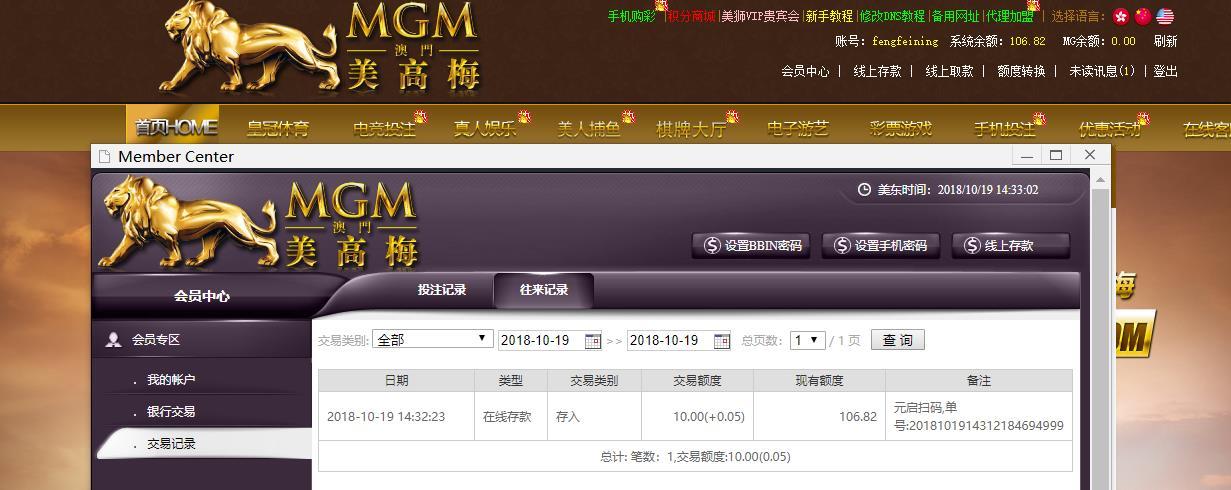Open 真人娱乐 in the main navigation
The height and width of the screenshot is (490, 1231).
pos(485,128)
